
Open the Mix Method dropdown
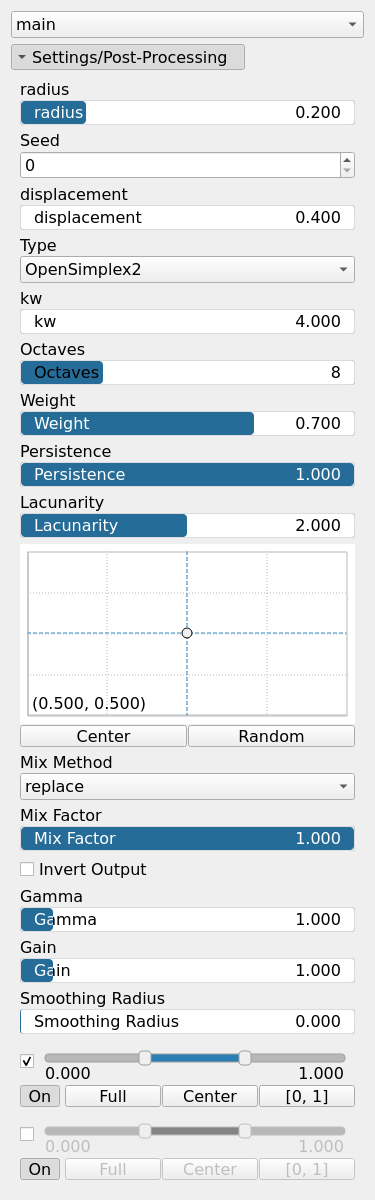(187, 786)
